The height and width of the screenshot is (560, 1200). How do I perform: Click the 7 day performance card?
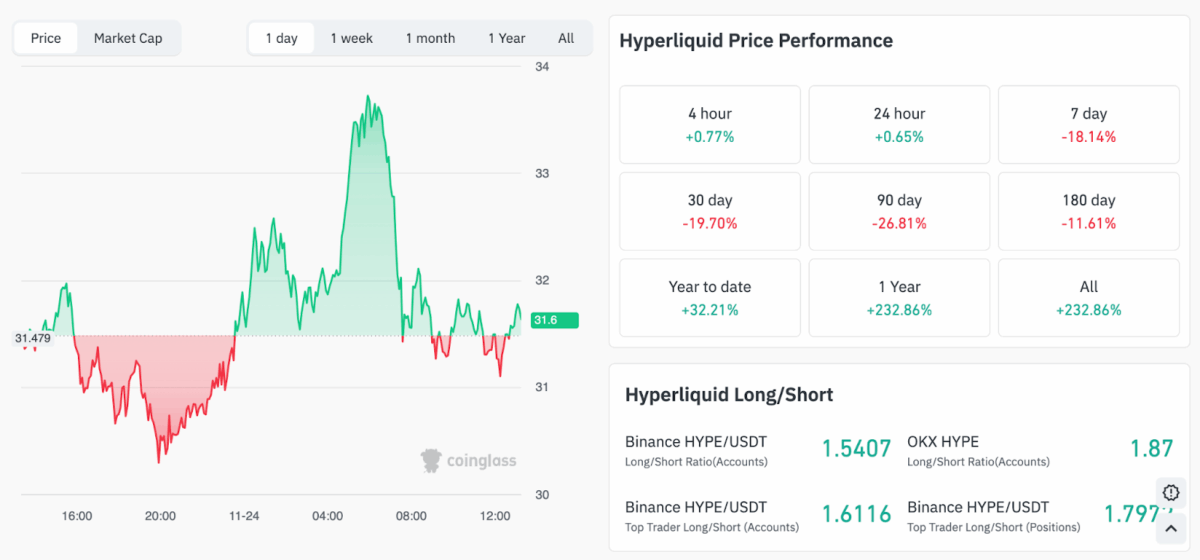1089,124
